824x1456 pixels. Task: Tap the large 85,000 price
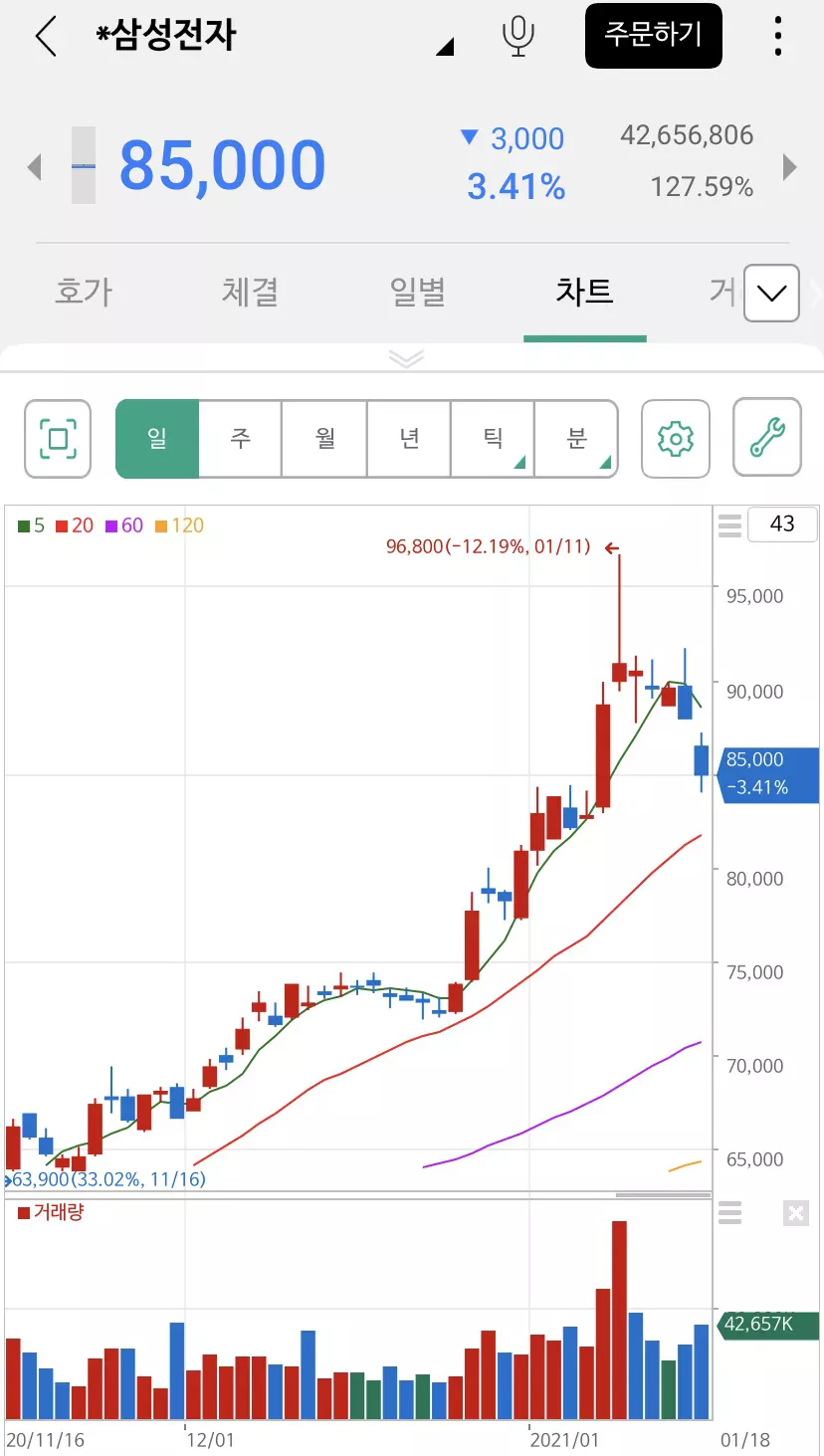223,165
